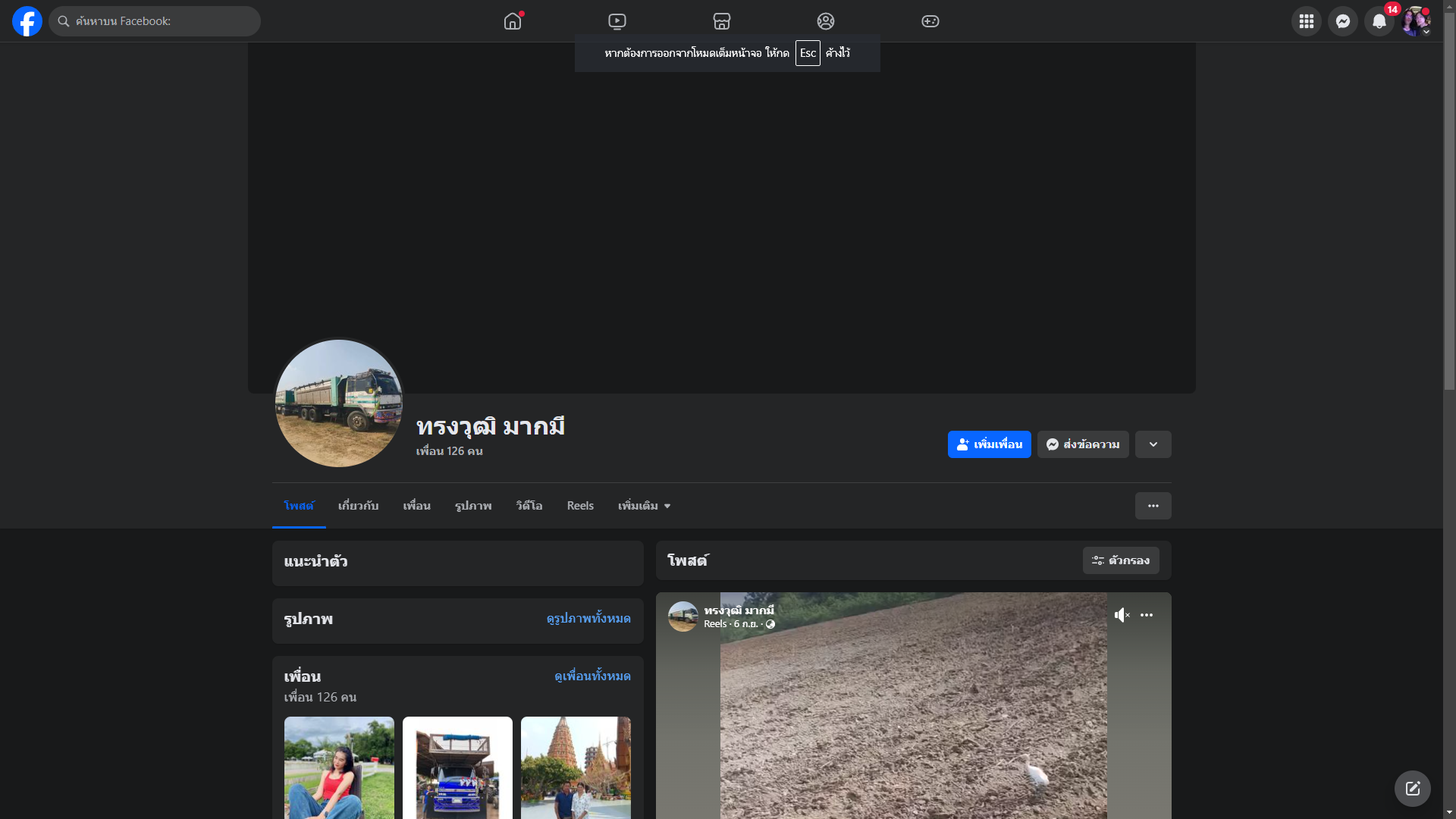Open account menu via profile avatar
Image resolution: width=1456 pixels, height=819 pixels.
[1416, 21]
